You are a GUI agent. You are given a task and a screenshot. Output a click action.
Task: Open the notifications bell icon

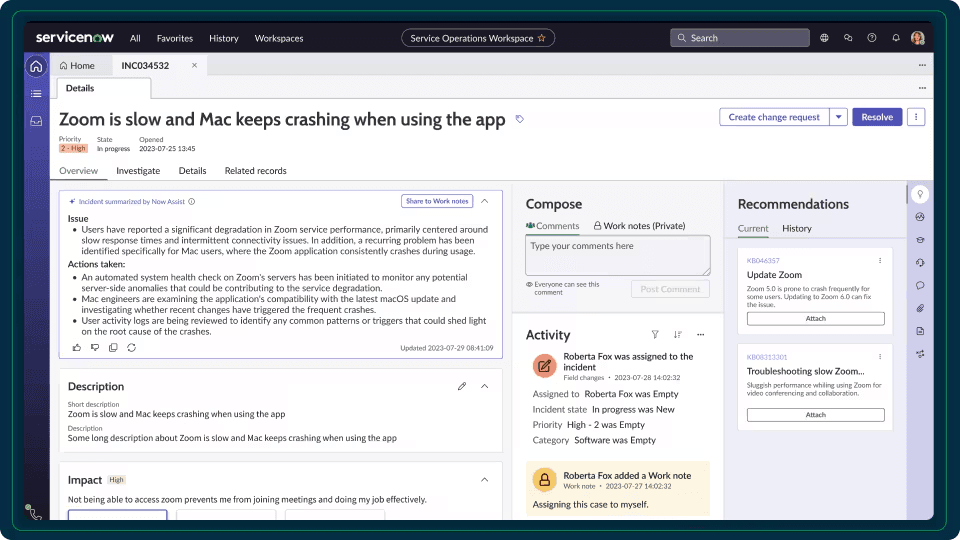point(895,38)
